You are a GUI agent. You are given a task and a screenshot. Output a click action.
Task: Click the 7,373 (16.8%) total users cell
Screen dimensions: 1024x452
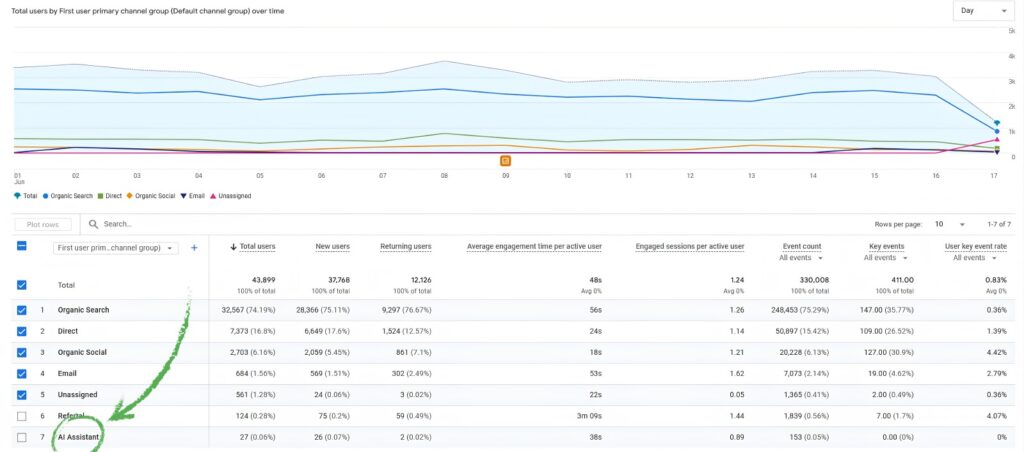252,331
